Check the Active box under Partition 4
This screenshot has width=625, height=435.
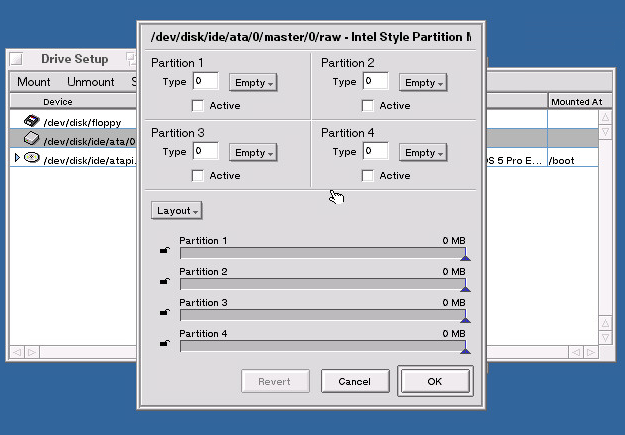368,175
